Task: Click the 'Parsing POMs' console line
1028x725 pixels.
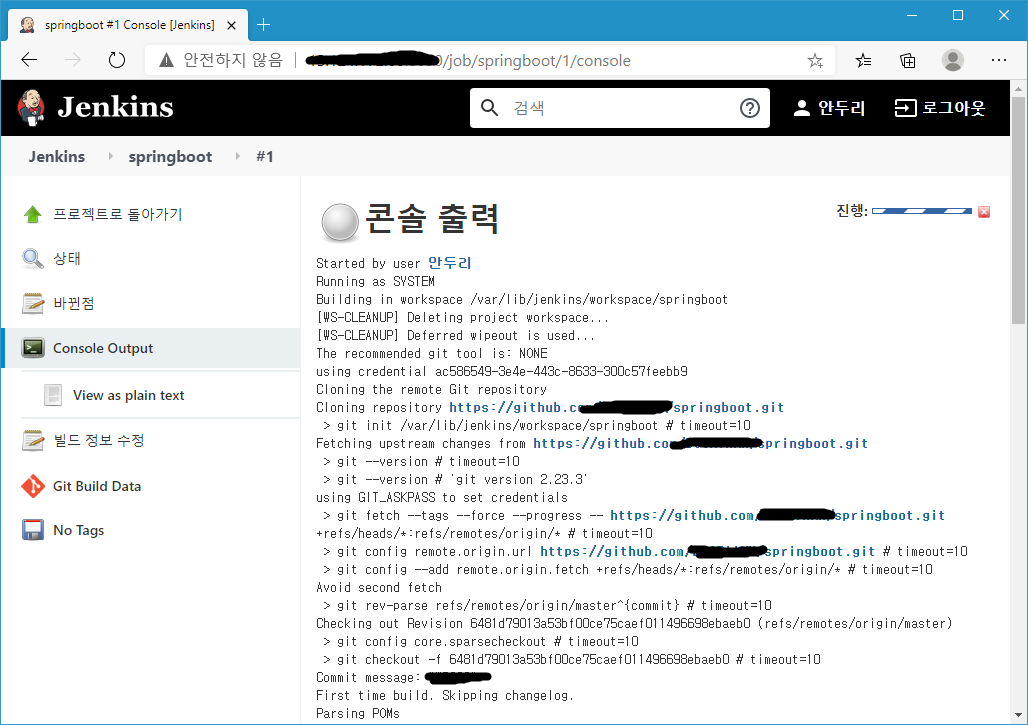Action: [x=357, y=713]
